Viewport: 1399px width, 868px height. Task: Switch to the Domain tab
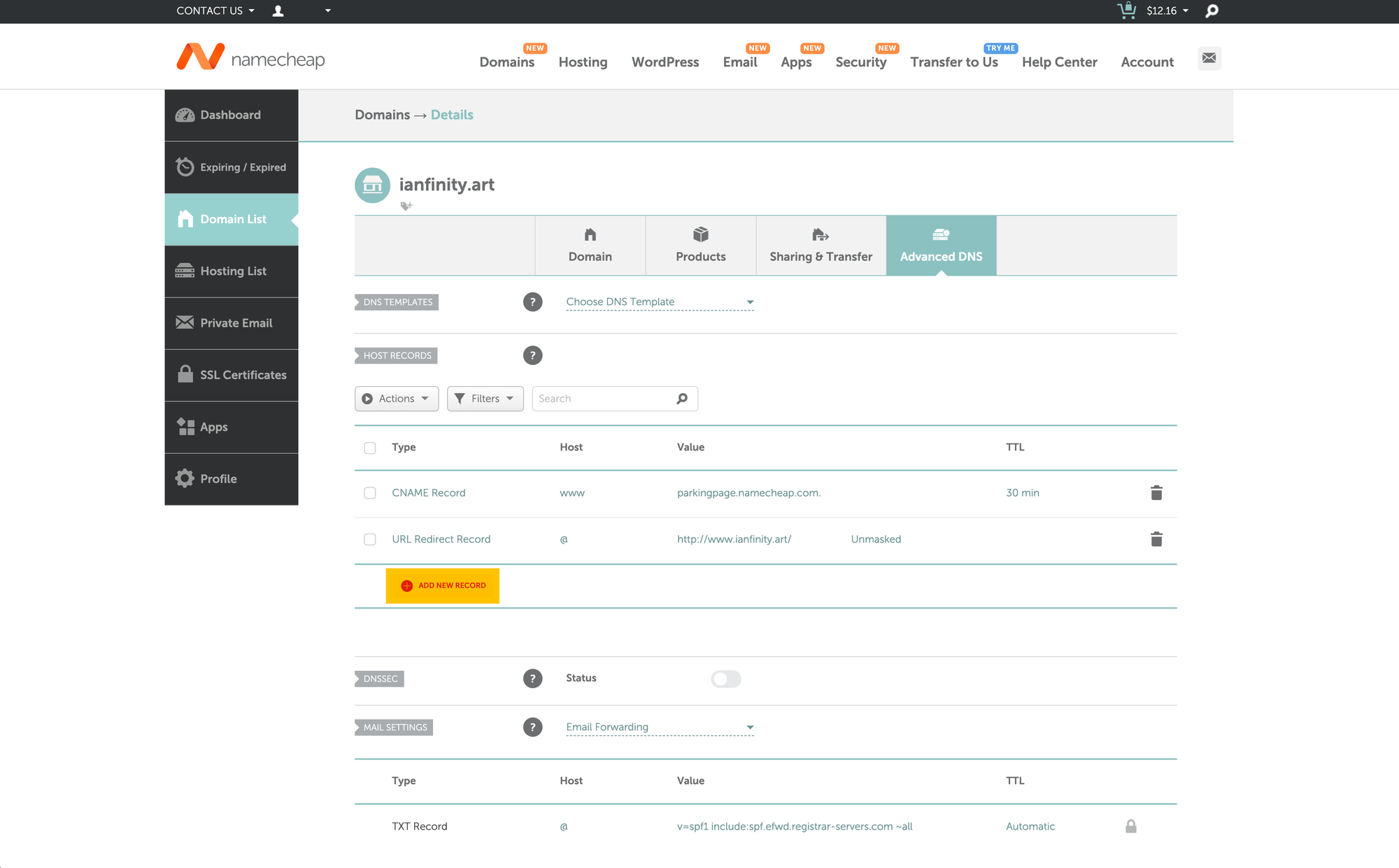coord(590,246)
